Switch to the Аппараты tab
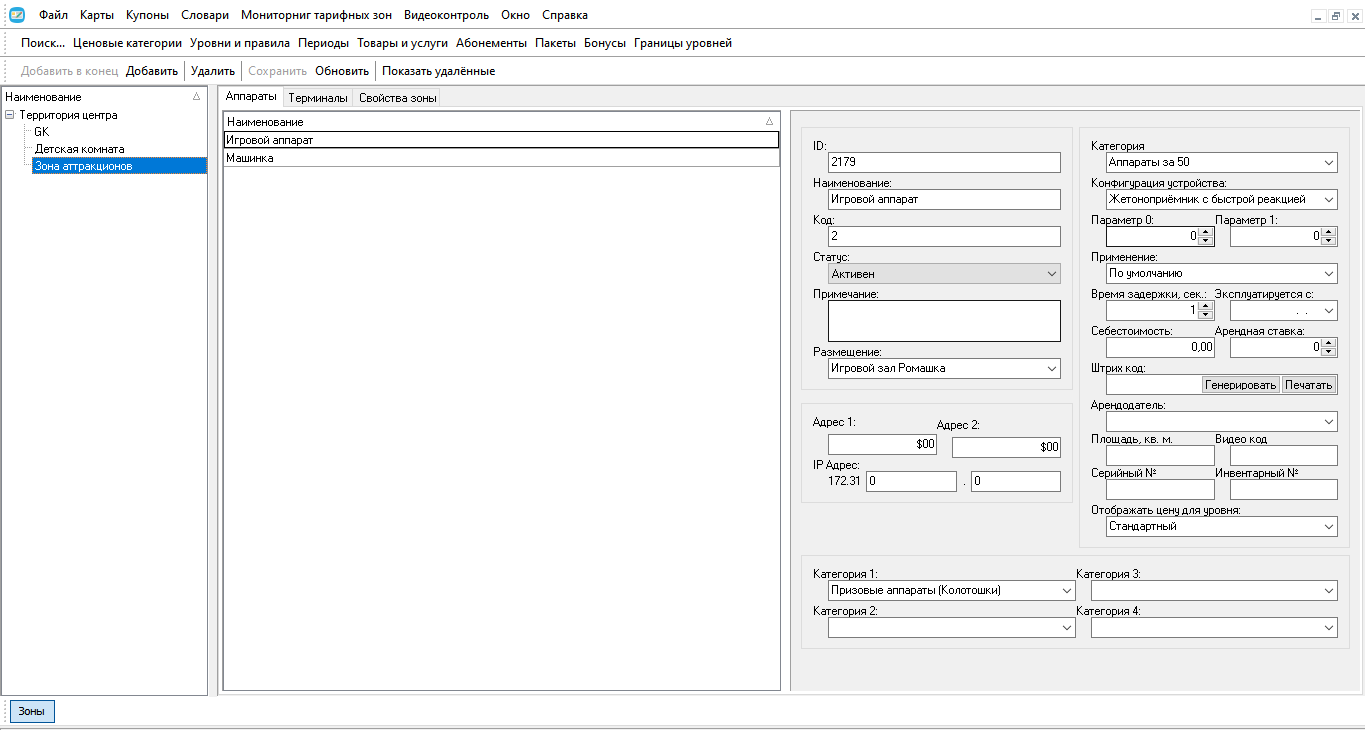The image size is (1365, 730). pos(251,97)
